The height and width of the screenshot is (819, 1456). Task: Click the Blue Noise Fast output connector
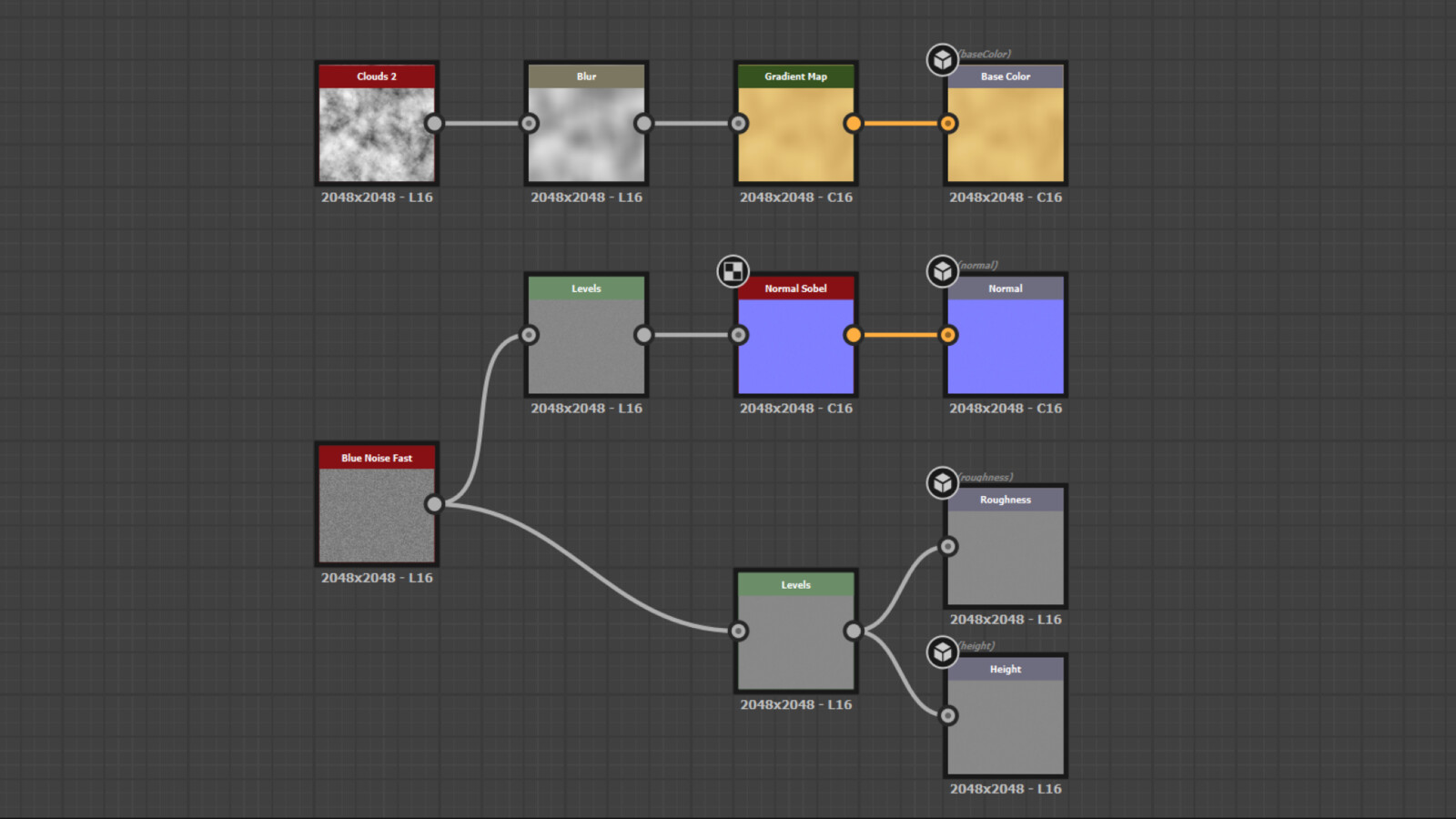(x=434, y=503)
